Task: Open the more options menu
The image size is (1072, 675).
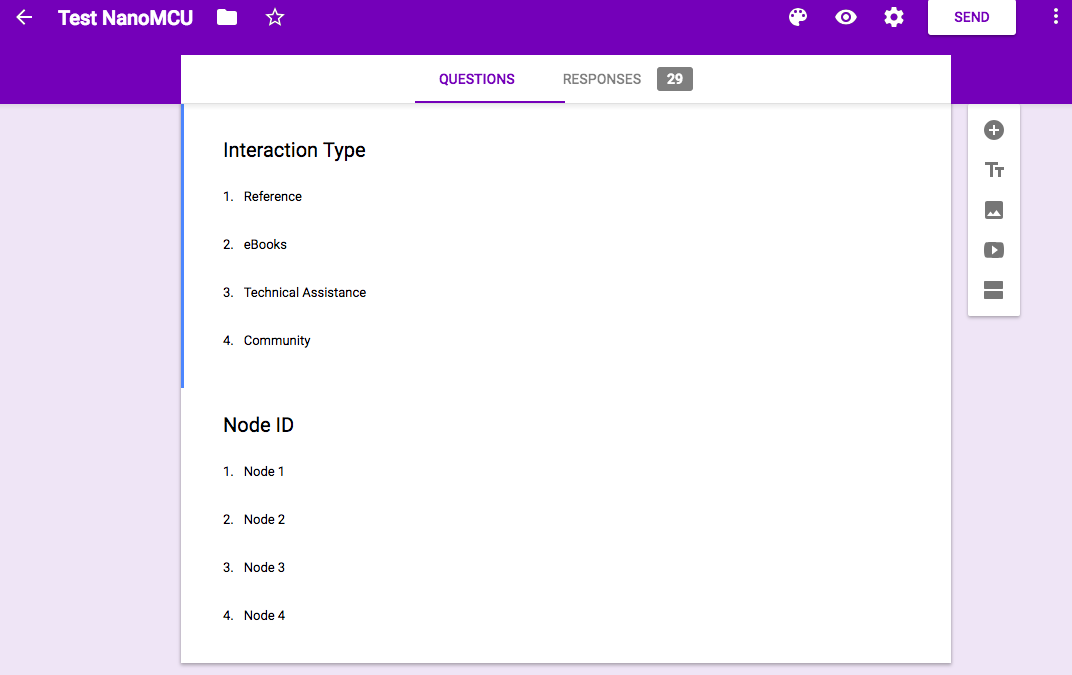Action: 1056,17
